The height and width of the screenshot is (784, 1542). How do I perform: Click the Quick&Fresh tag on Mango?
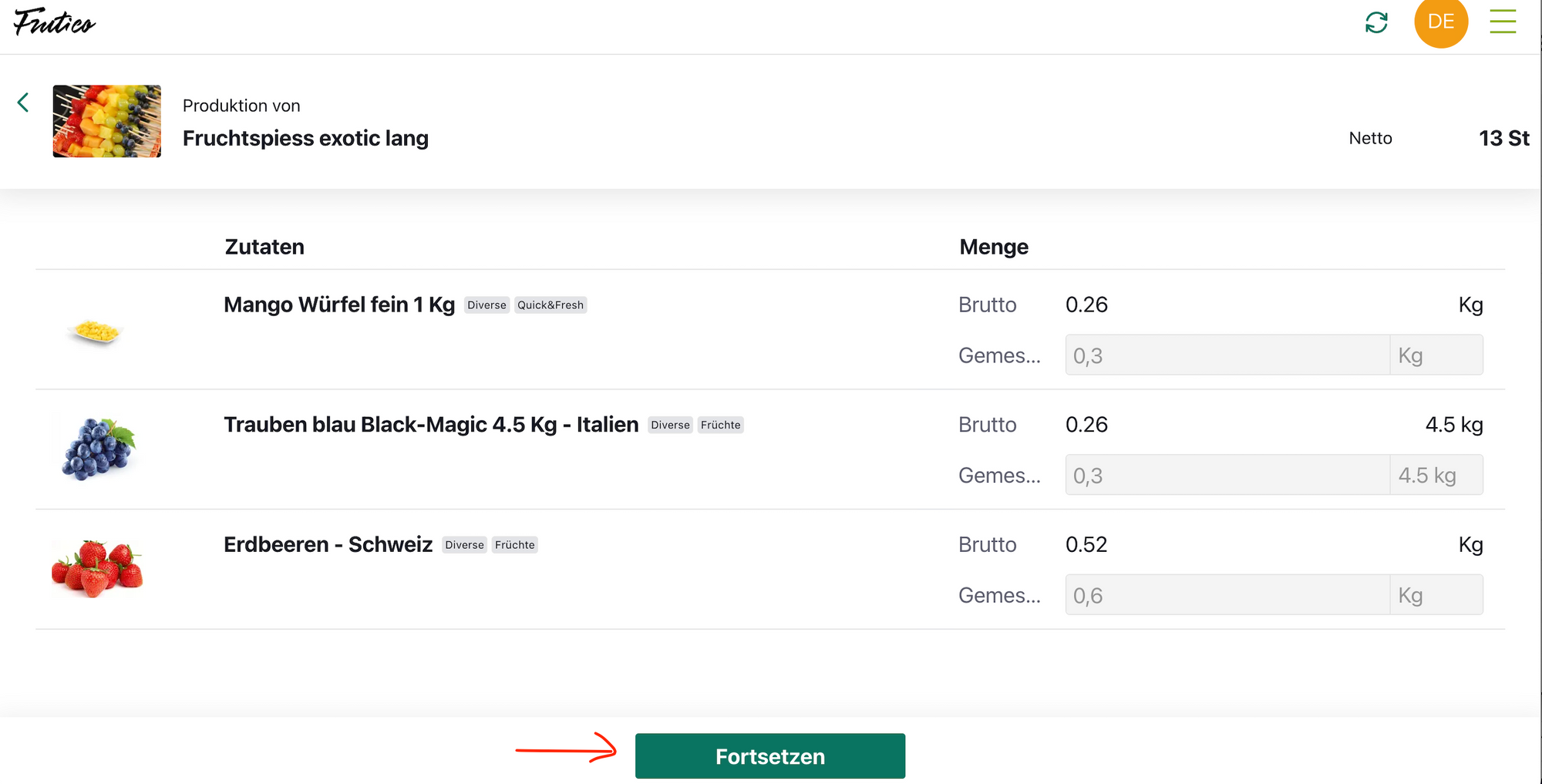pos(550,305)
